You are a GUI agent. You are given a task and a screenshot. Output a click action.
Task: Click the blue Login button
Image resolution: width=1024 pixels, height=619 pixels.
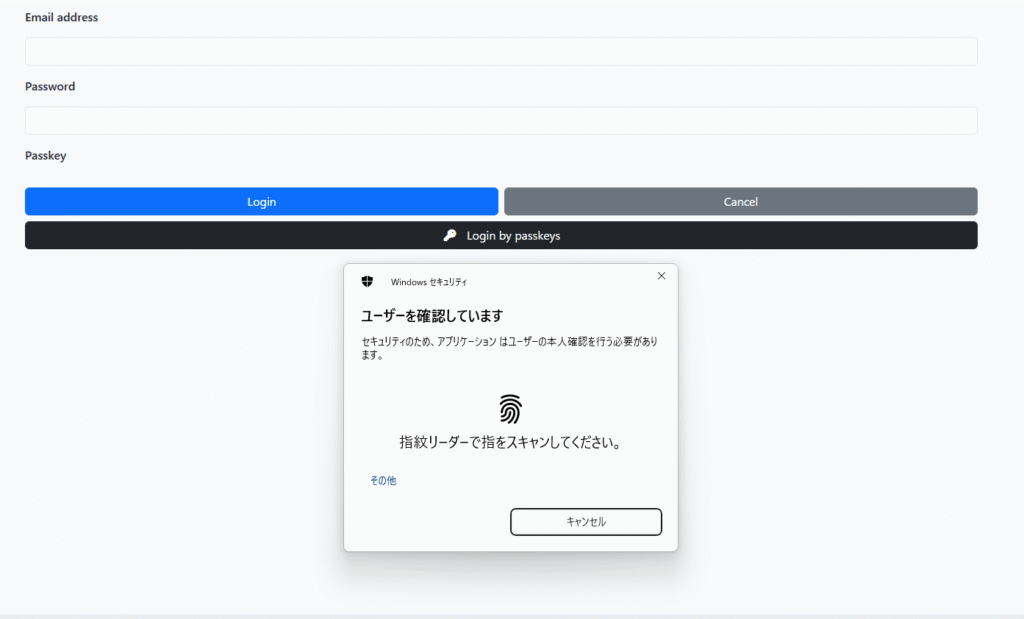[x=261, y=202]
